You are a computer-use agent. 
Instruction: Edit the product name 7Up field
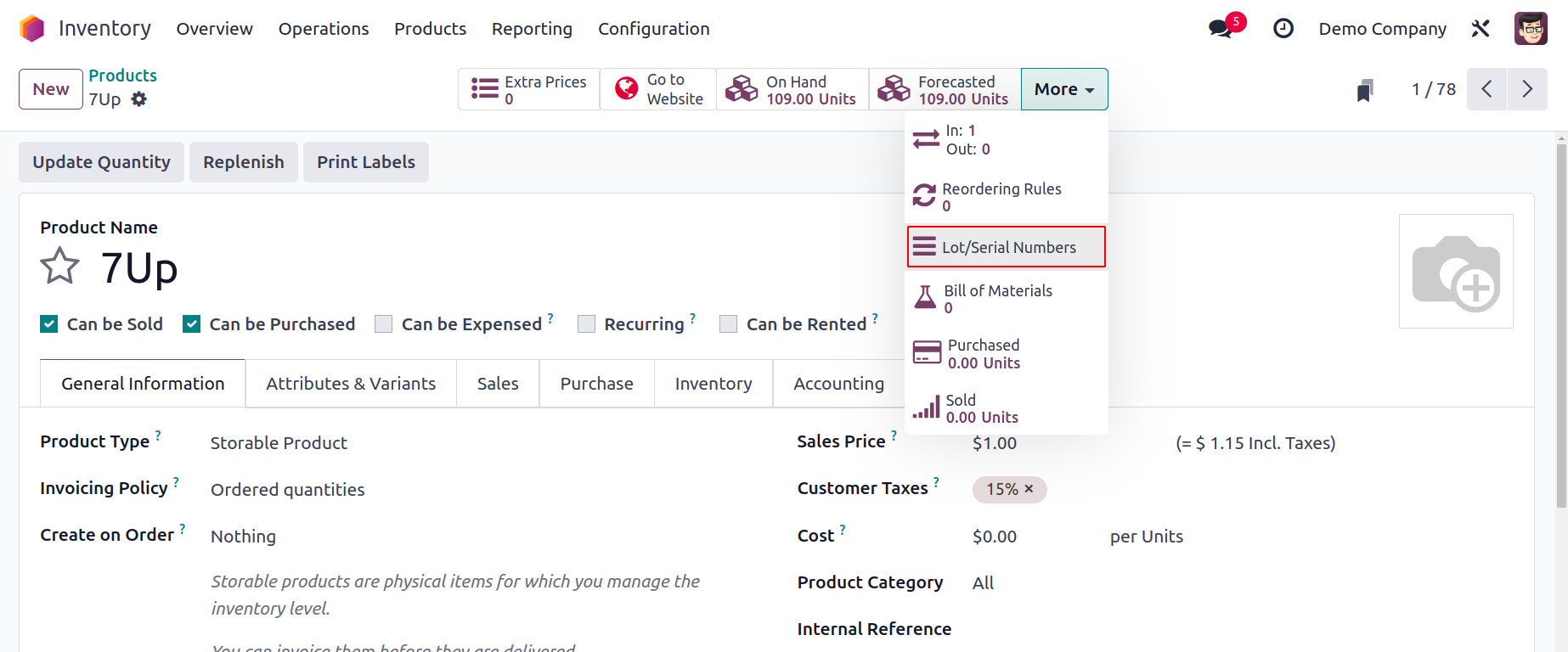(139, 268)
